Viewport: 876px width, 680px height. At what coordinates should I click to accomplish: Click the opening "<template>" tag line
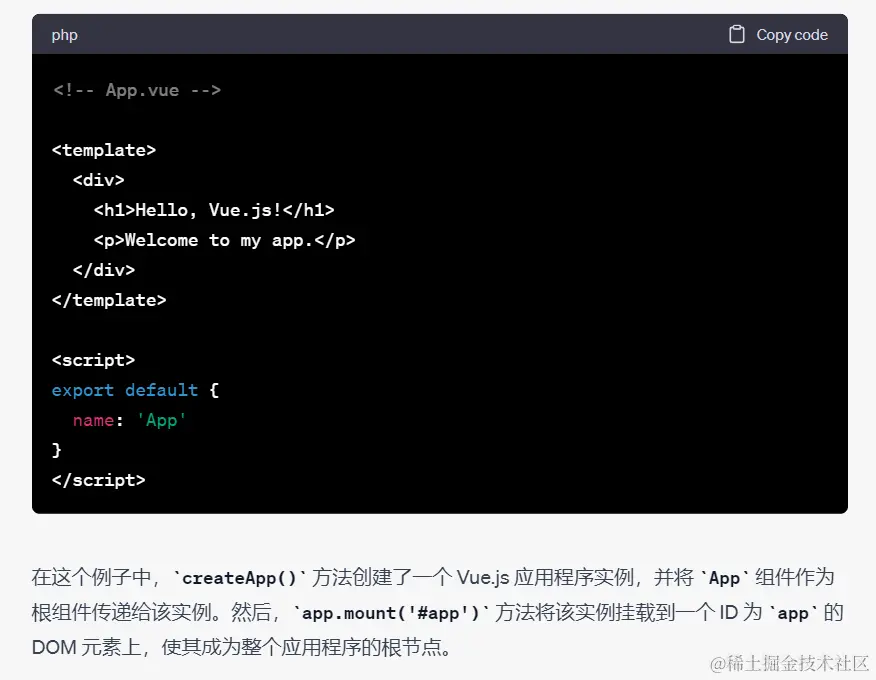pyautogui.click(x=104, y=150)
